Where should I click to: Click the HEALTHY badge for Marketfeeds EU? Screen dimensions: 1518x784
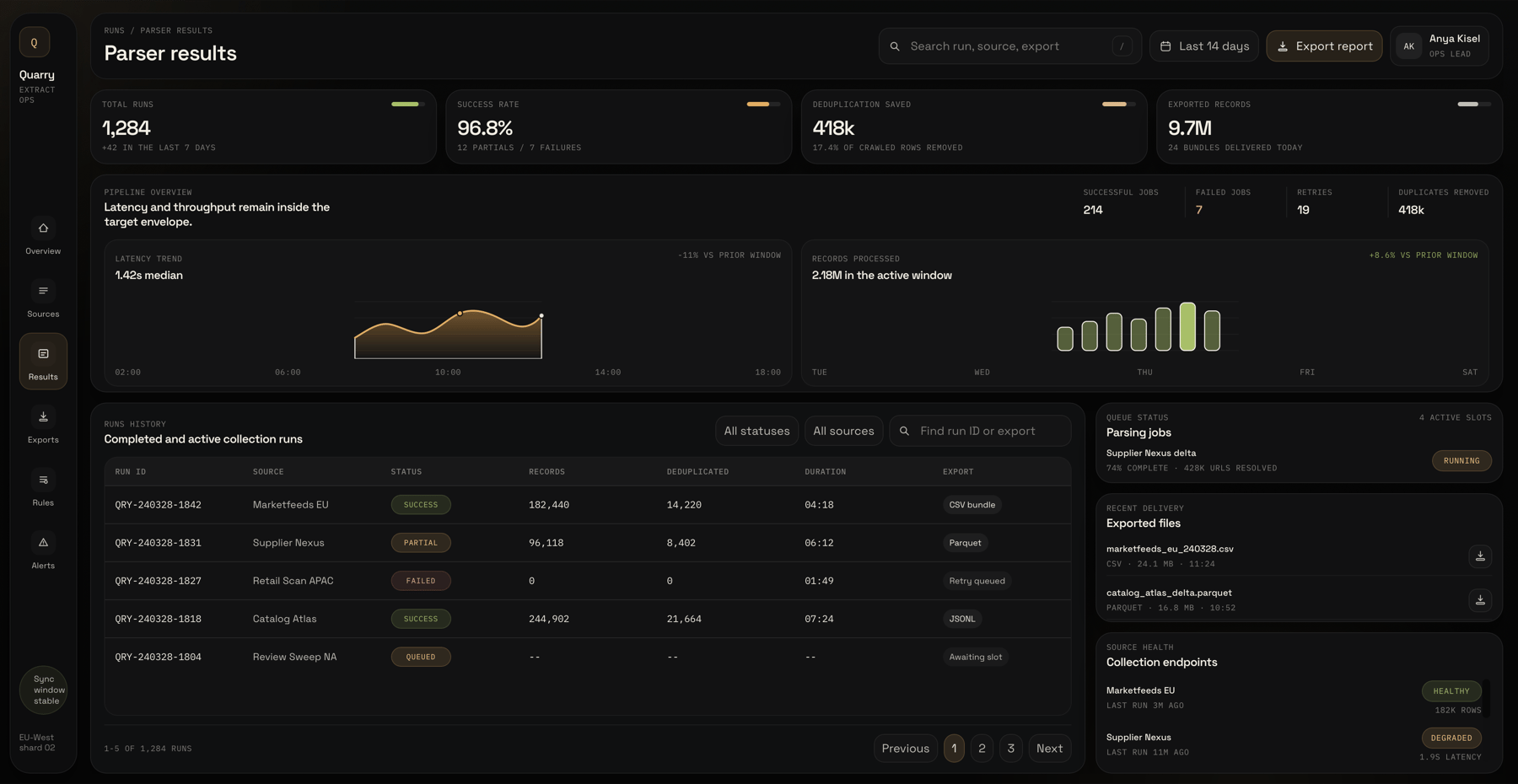(1451, 691)
